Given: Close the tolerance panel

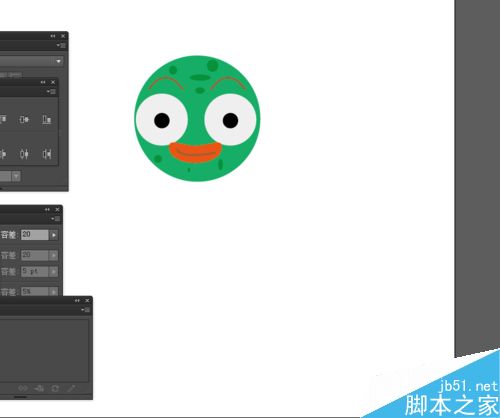Looking at the screenshot, I should point(57,209).
